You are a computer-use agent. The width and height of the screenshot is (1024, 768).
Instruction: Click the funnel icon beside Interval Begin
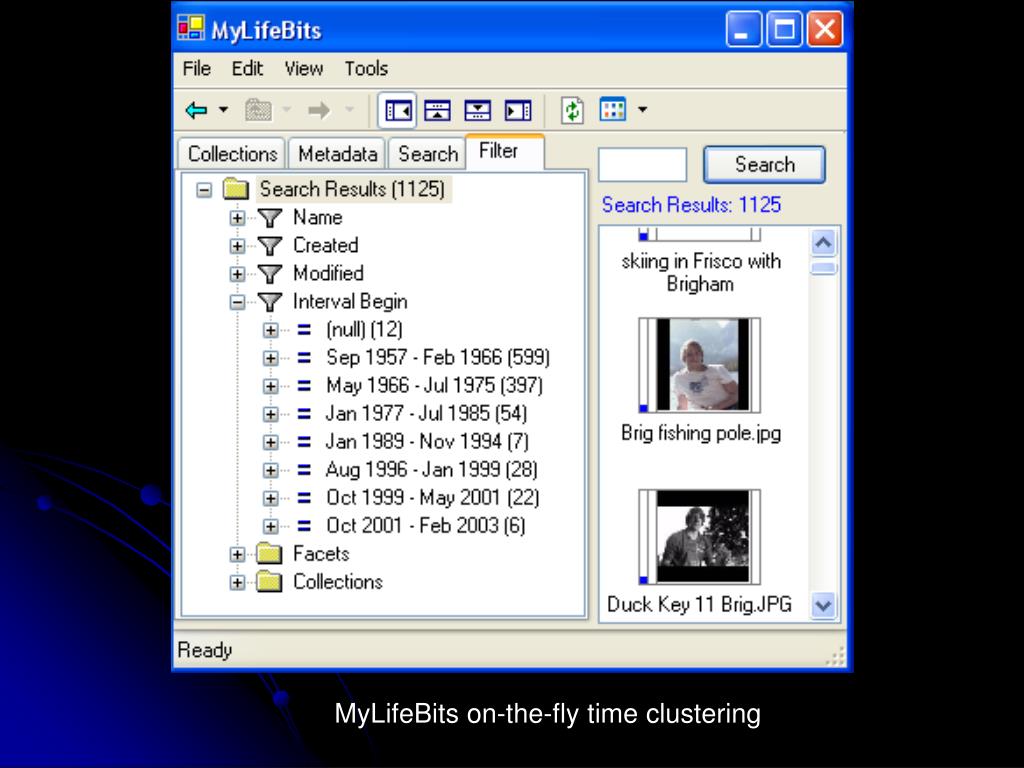[270, 302]
